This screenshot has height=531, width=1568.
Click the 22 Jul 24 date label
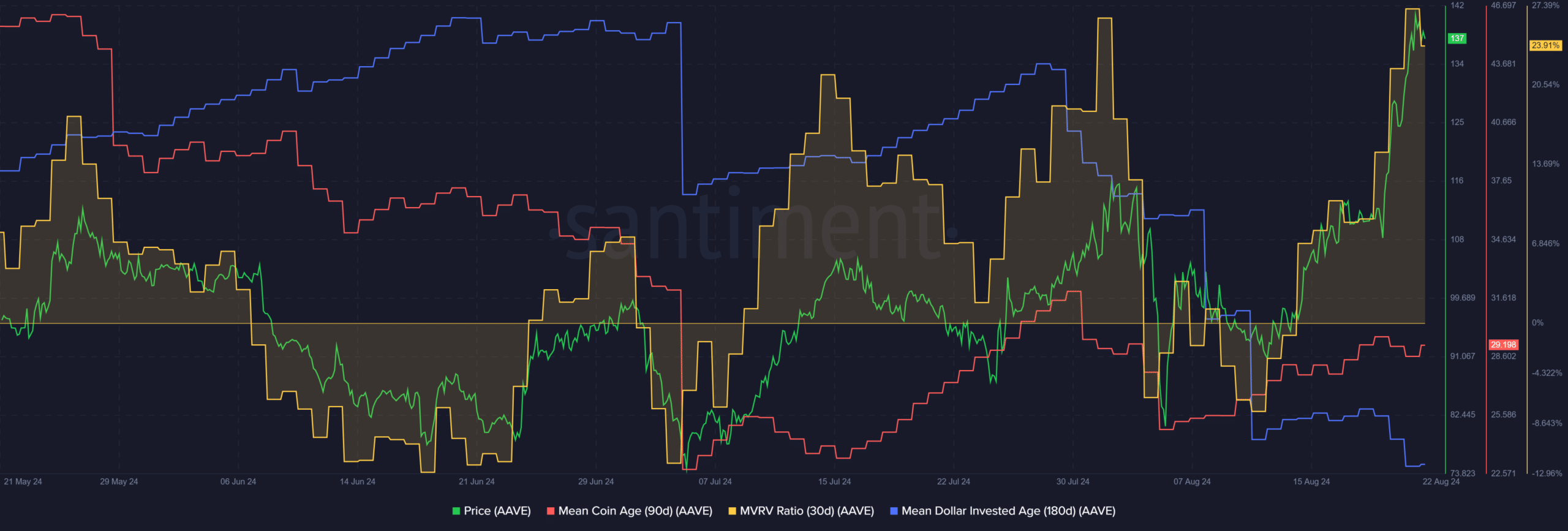[x=954, y=481]
